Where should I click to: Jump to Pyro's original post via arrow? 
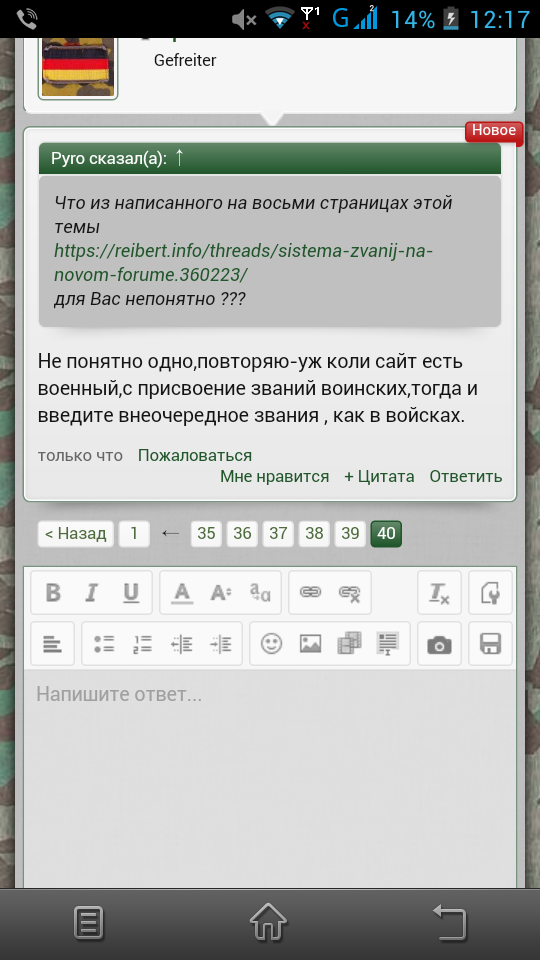pos(179,157)
